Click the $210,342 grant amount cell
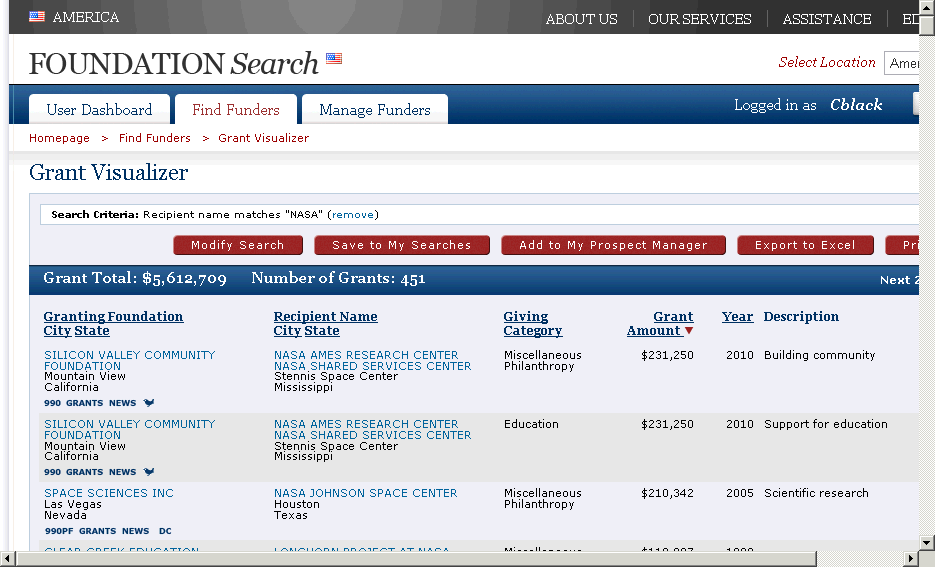935x567 pixels. click(x=667, y=493)
